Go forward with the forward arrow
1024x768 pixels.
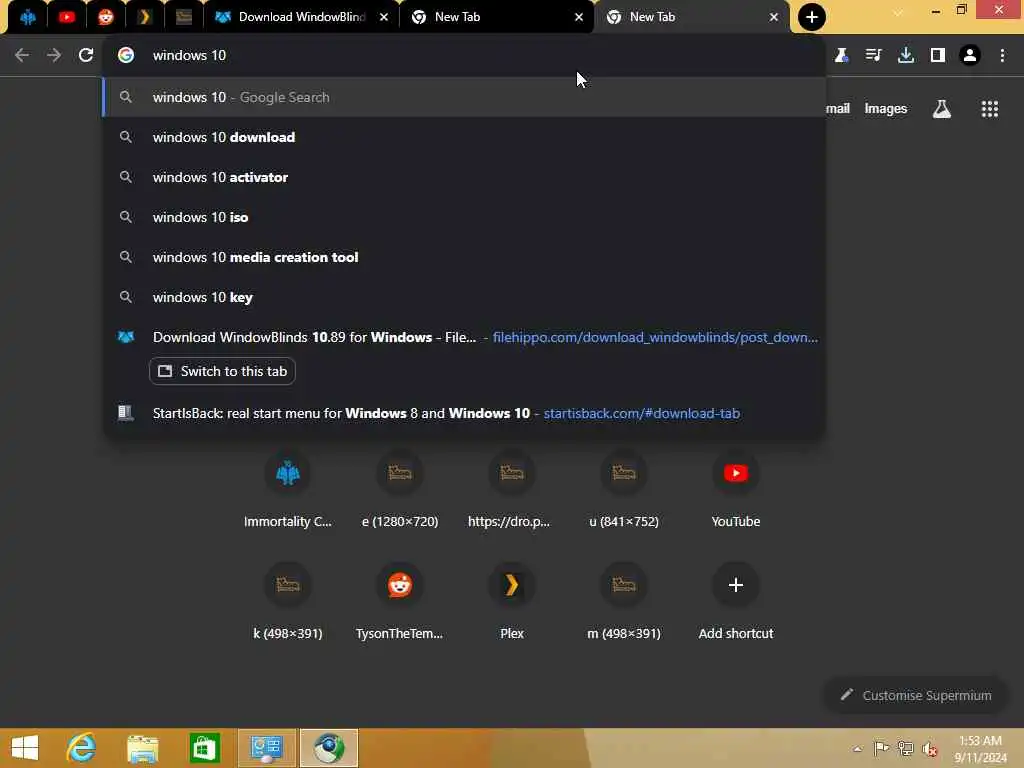coord(54,56)
